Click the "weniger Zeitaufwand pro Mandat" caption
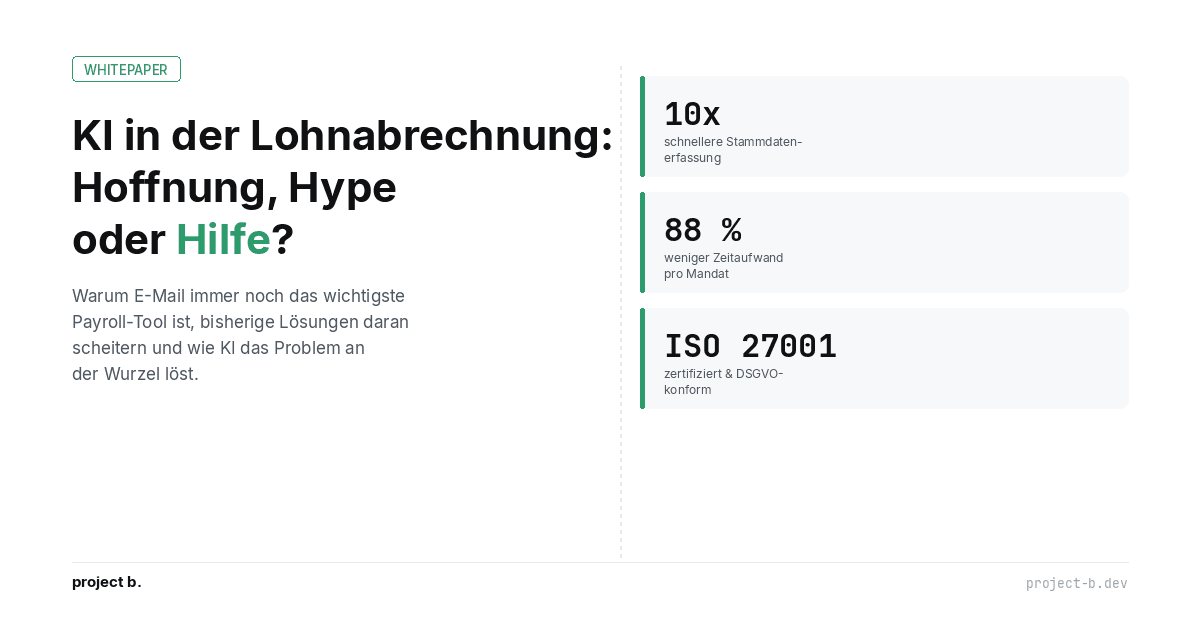The height and width of the screenshot is (630, 1200). [x=723, y=266]
